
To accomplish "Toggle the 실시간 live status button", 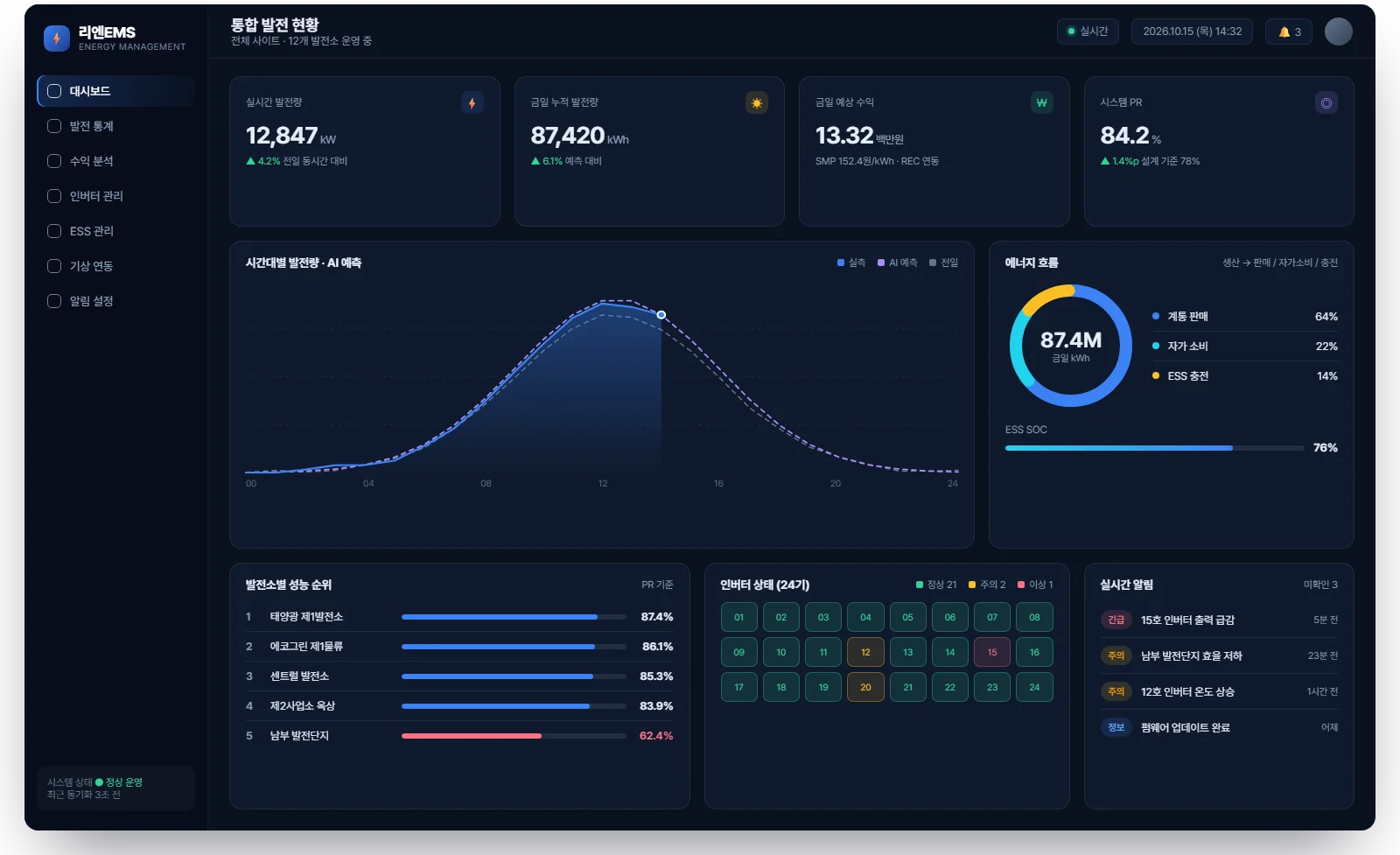I will (x=1088, y=32).
